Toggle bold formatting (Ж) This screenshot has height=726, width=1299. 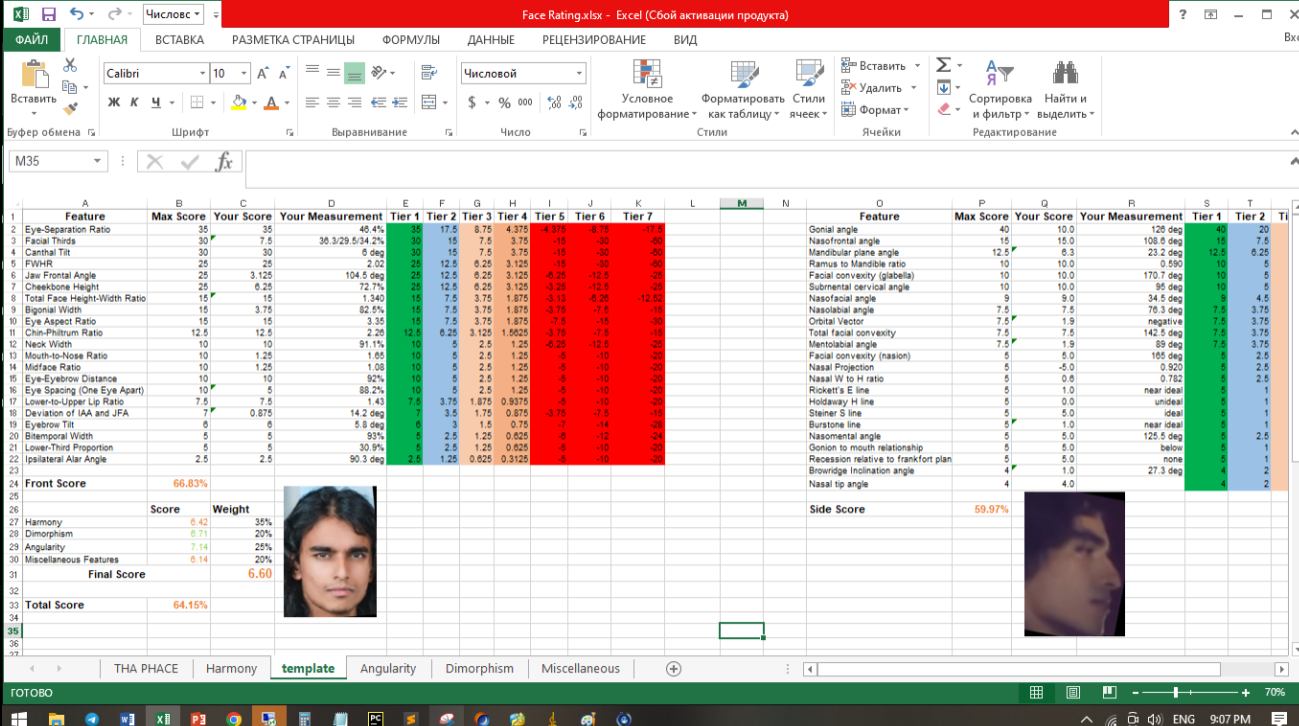click(x=114, y=102)
